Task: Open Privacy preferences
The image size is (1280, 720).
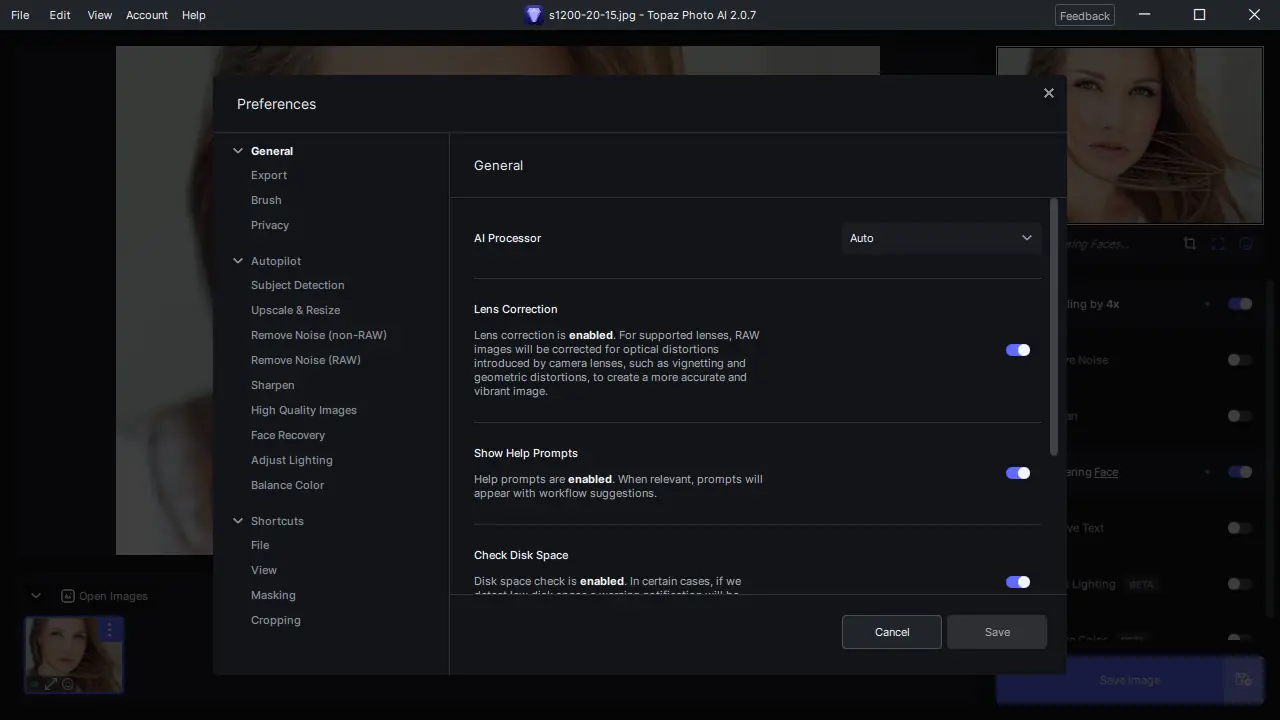Action: [270, 225]
